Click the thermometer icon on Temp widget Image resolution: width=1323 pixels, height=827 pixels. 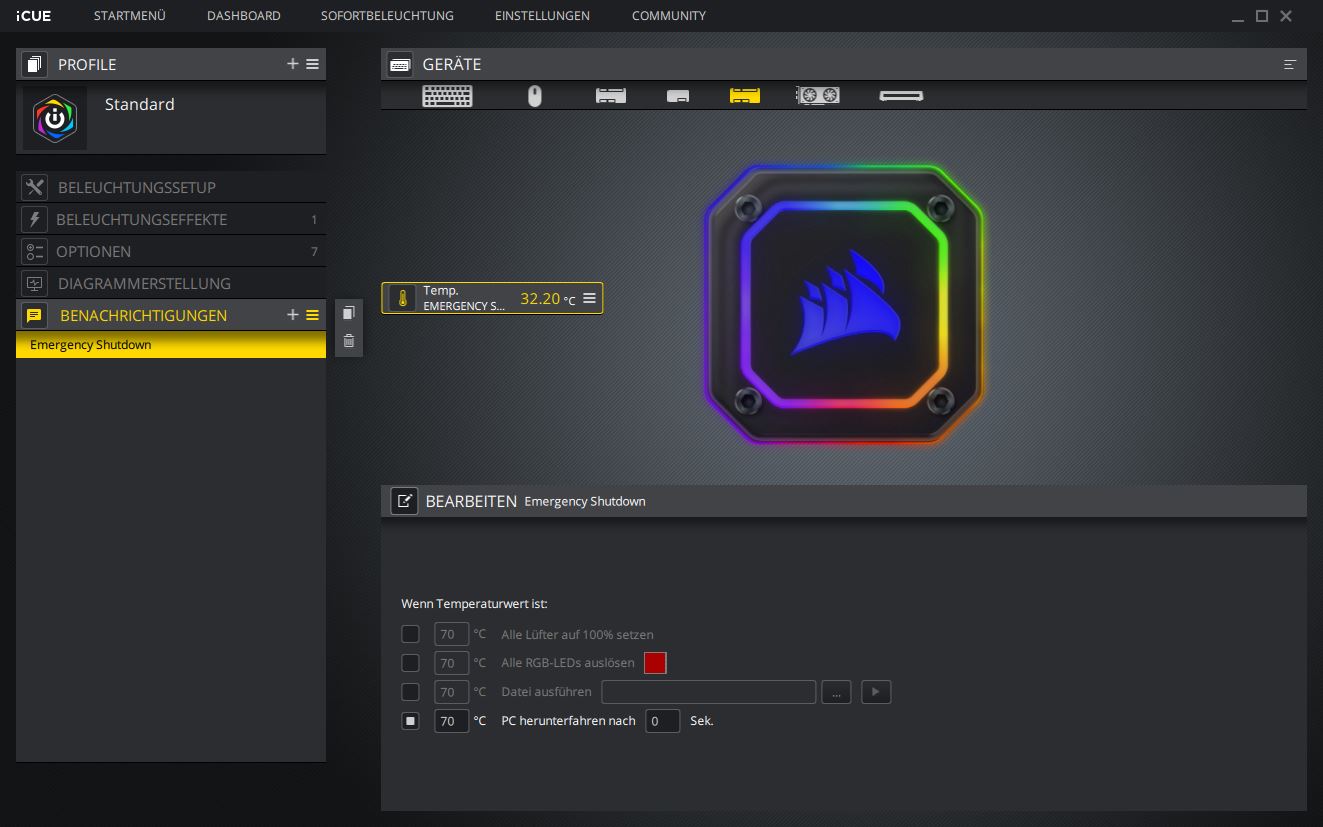click(402, 298)
